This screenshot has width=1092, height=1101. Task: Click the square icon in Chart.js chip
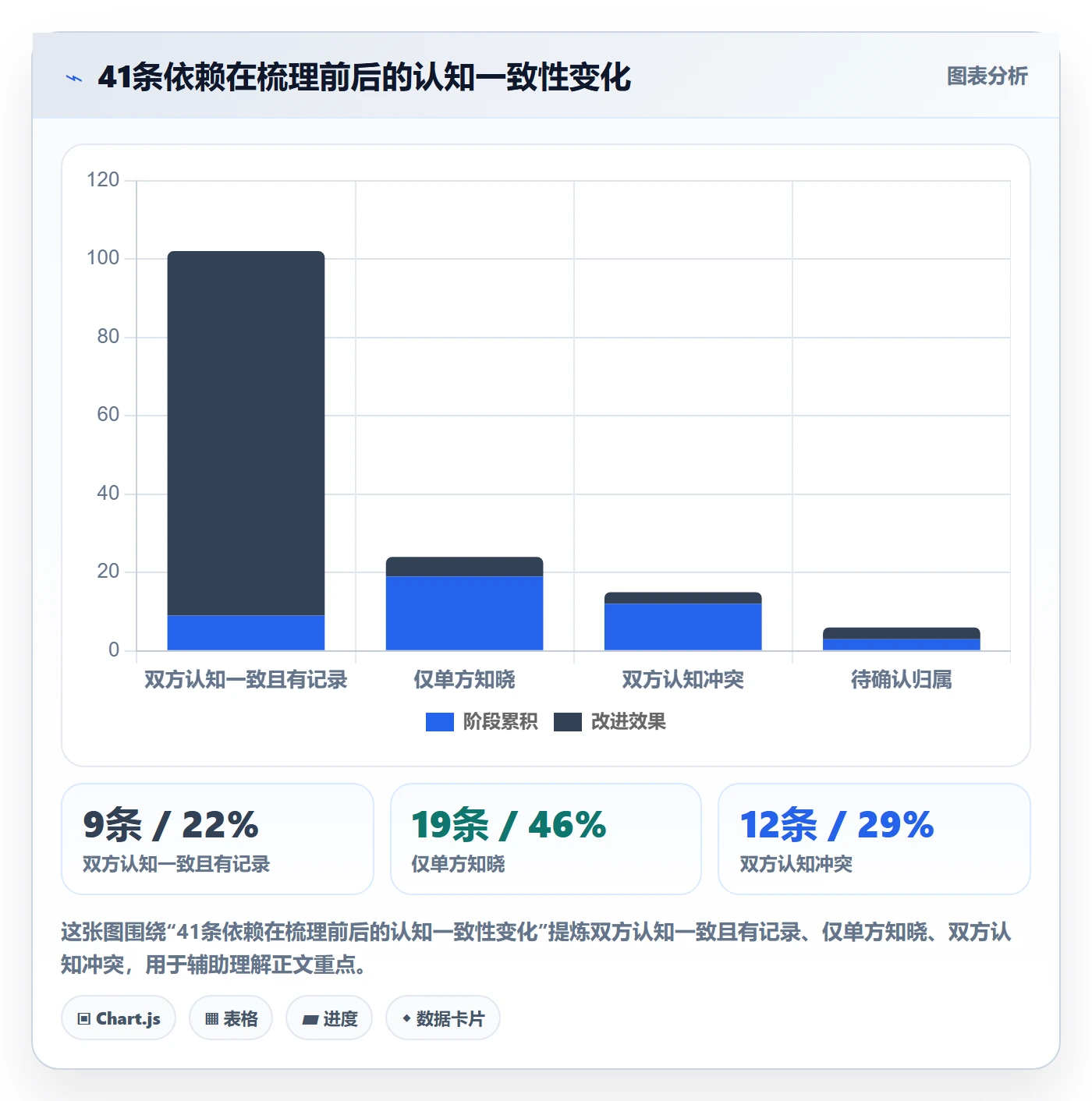[x=84, y=1019]
